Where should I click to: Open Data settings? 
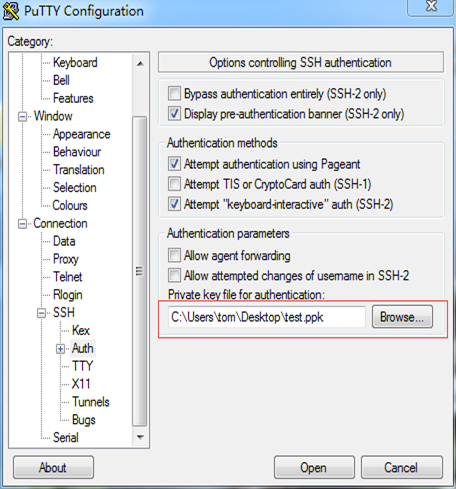pos(64,241)
